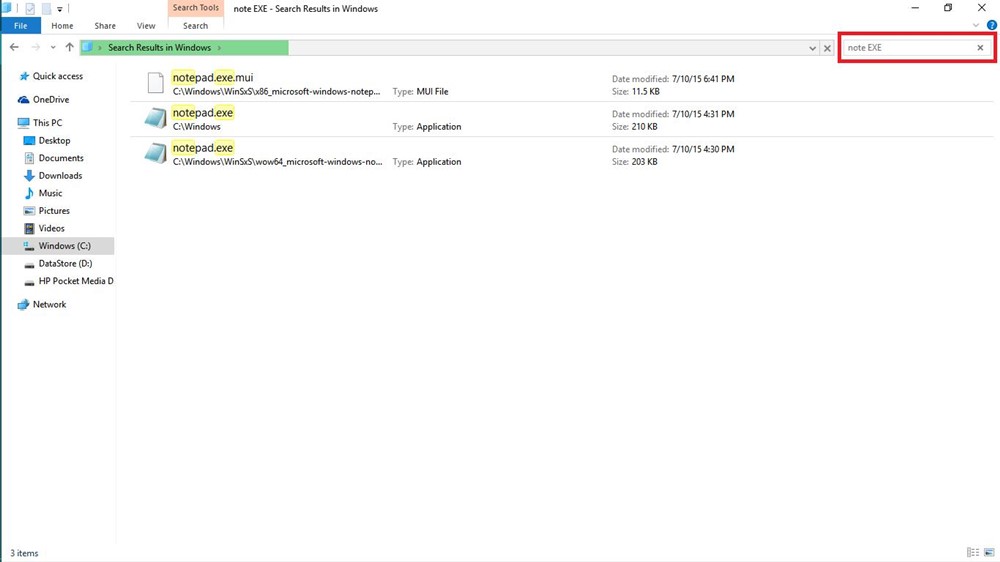Select DataStore (D:) drive in sidebar
The height and width of the screenshot is (562, 1000).
pyautogui.click(x=65, y=263)
